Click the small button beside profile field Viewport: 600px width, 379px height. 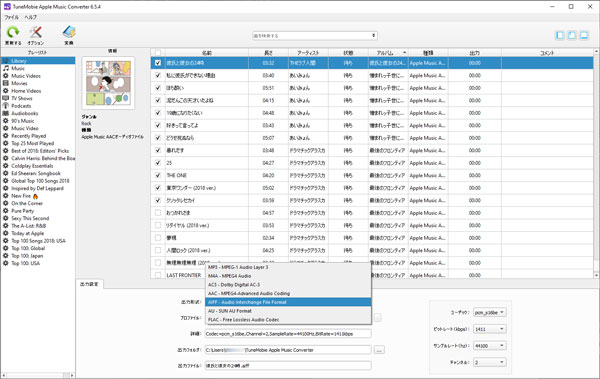click(377, 318)
